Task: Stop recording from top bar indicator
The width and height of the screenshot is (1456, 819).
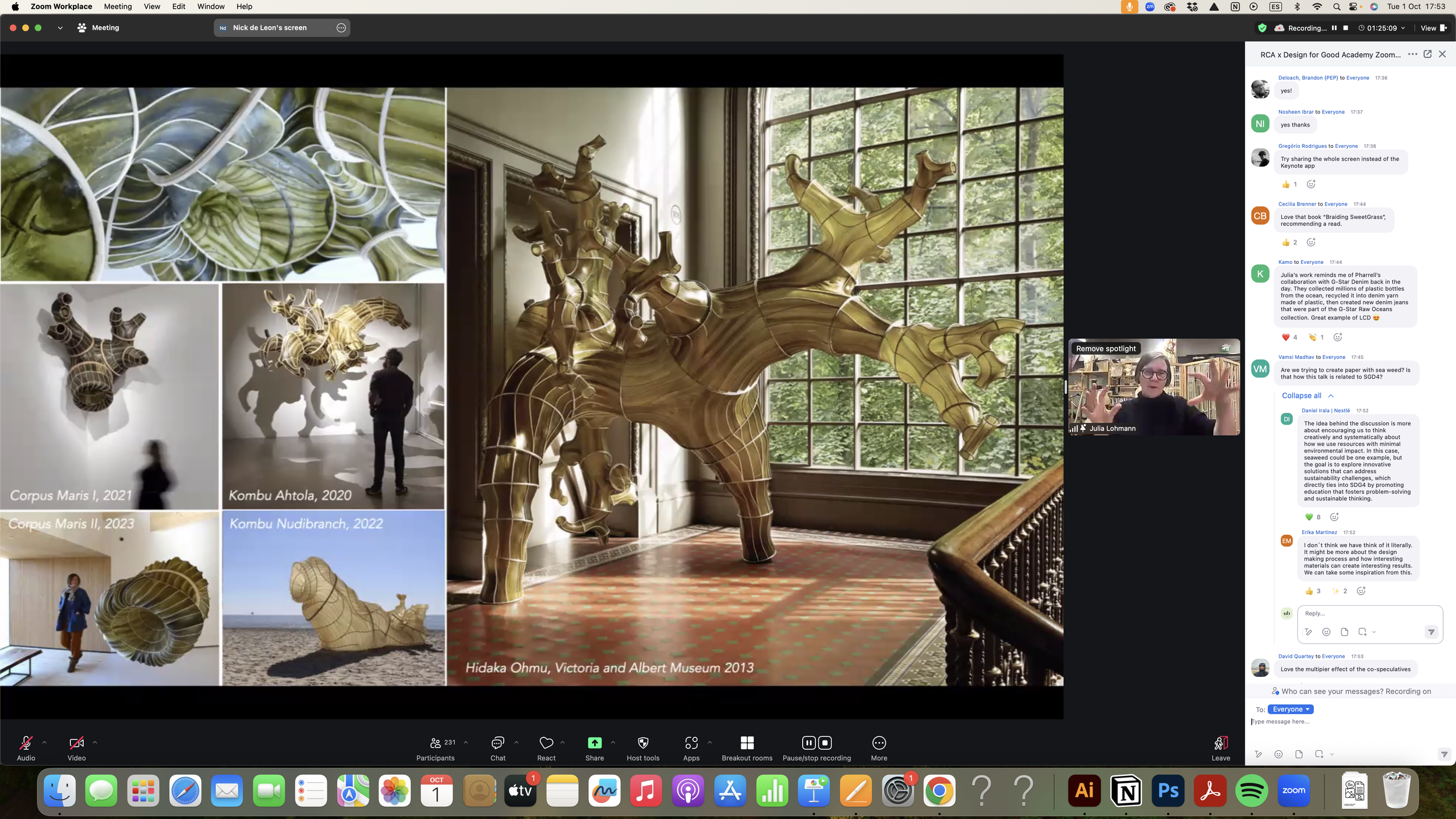Action: 1346,28
